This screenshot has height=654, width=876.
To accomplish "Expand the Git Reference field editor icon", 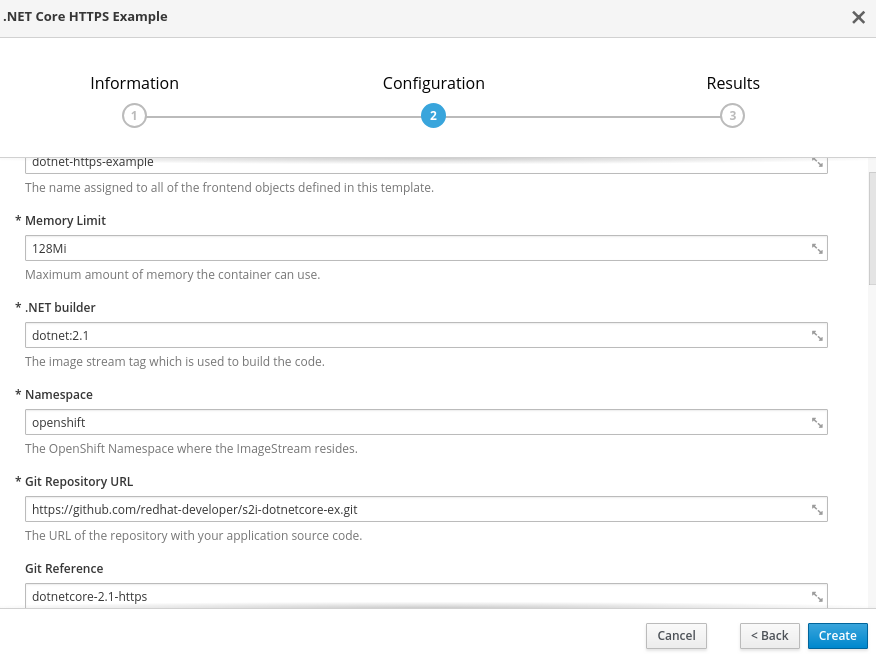I will tap(817, 596).
